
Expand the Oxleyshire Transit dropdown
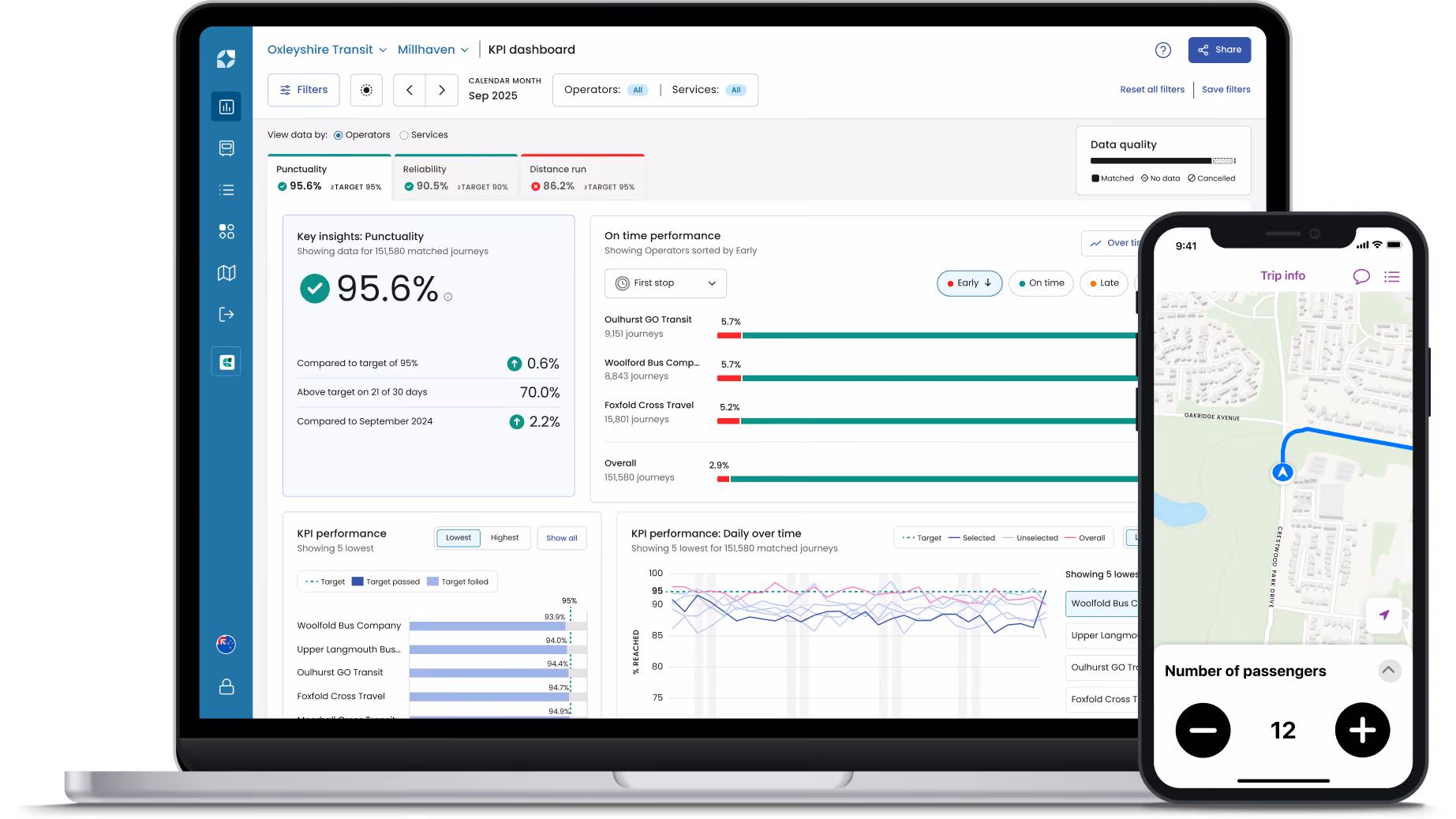(328, 50)
